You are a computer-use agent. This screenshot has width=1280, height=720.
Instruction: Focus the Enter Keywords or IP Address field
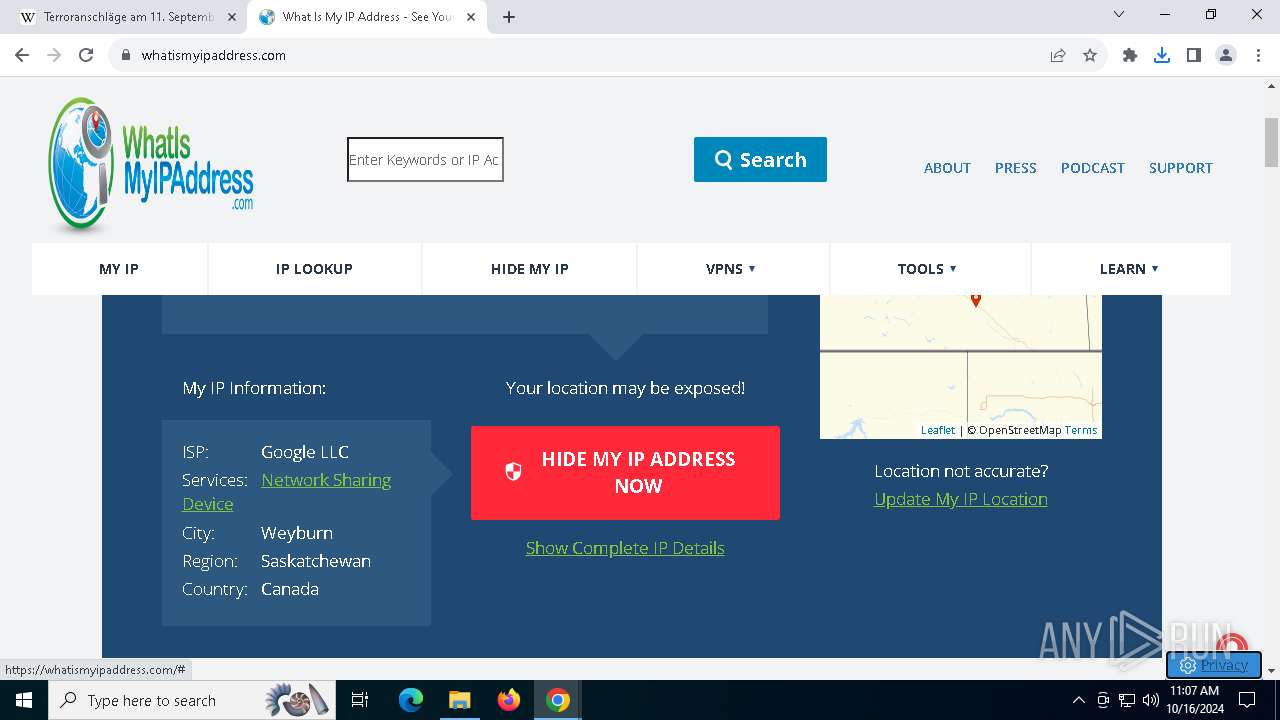coord(425,160)
